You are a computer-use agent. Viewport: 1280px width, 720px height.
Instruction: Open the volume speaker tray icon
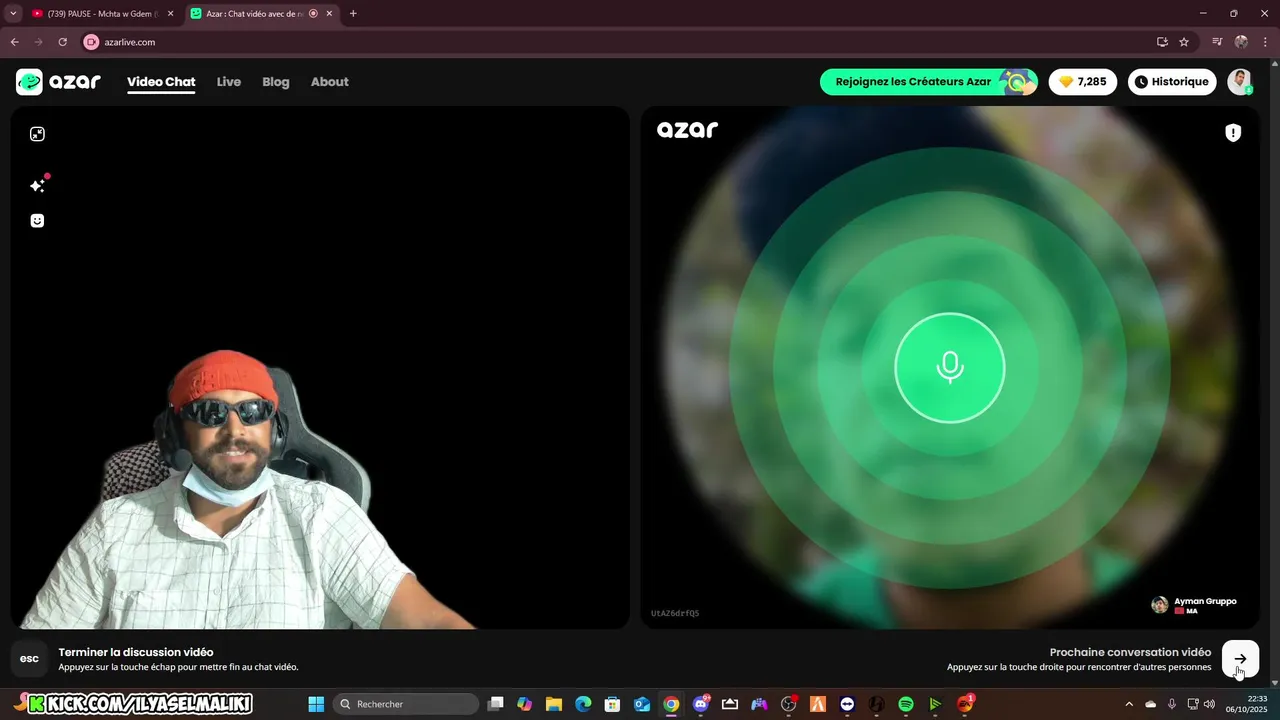(x=1210, y=704)
